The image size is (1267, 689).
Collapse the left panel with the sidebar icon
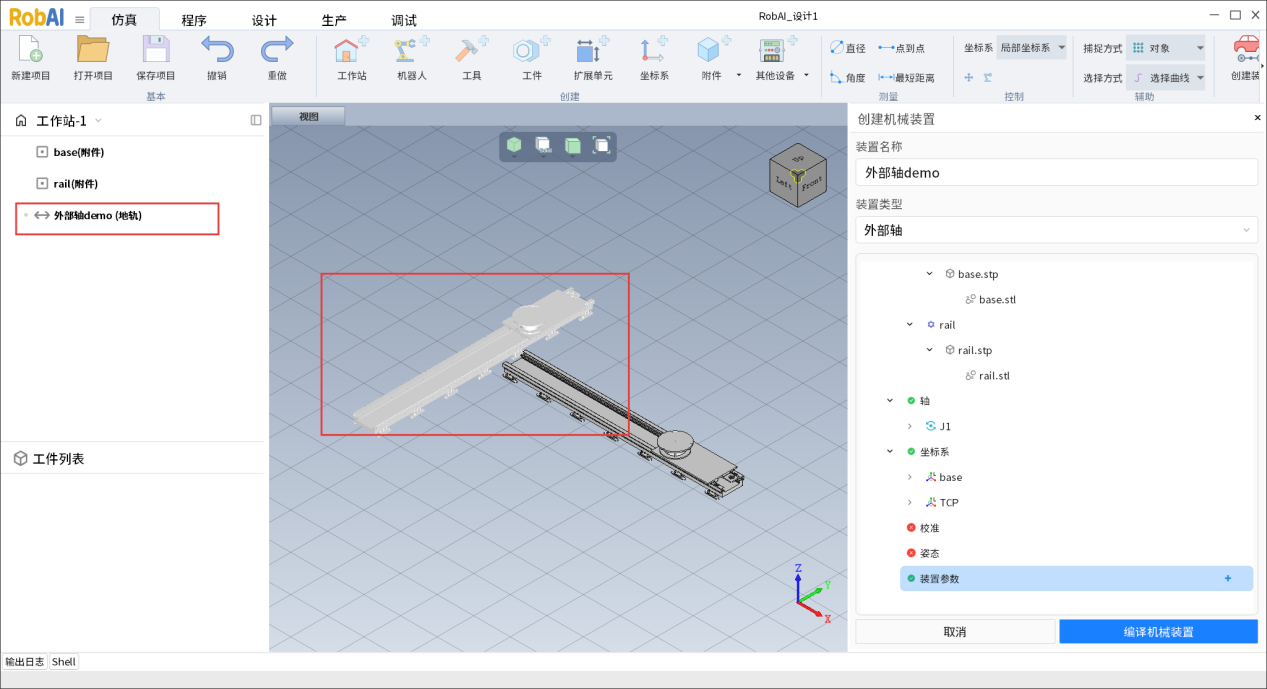tap(256, 120)
